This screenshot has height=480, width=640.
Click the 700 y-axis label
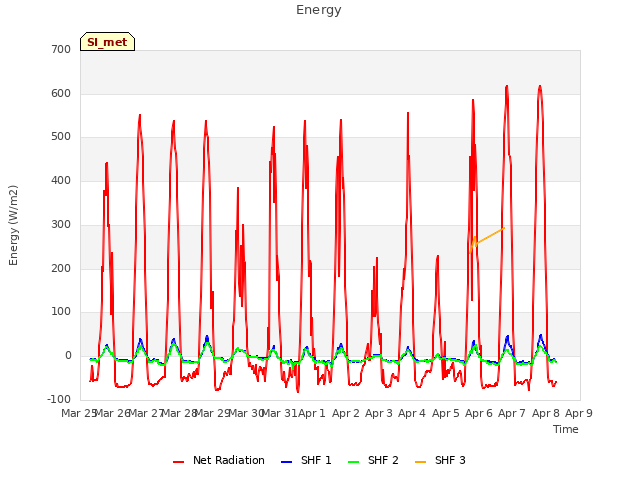(61, 49)
